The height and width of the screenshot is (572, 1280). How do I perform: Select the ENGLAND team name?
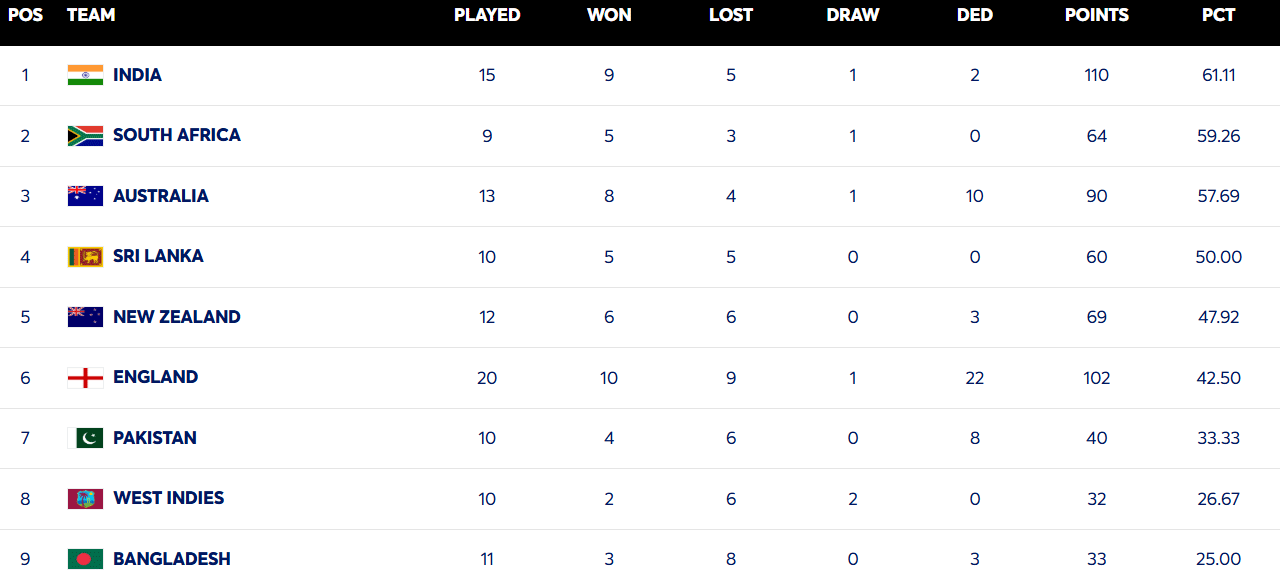(155, 377)
